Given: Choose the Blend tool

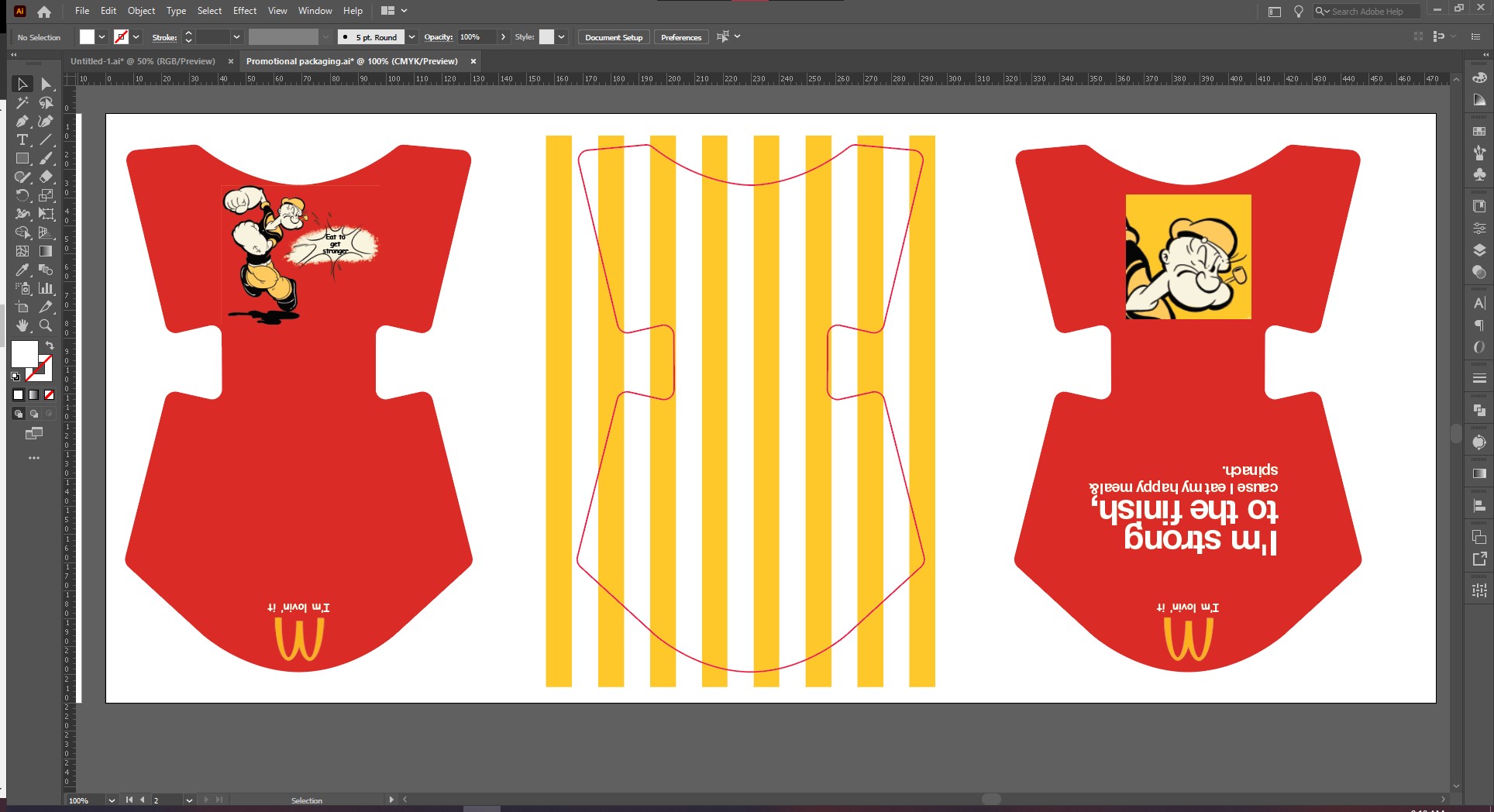Looking at the screenshot, I should (46, 270).
